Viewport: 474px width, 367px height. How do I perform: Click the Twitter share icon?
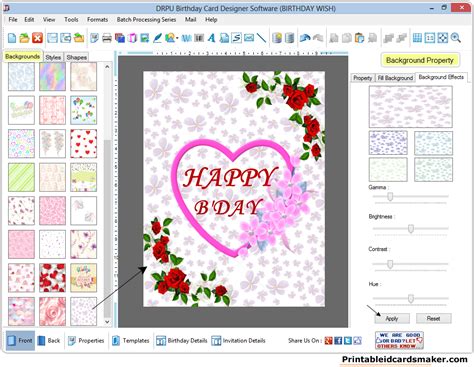pos(348,341)
